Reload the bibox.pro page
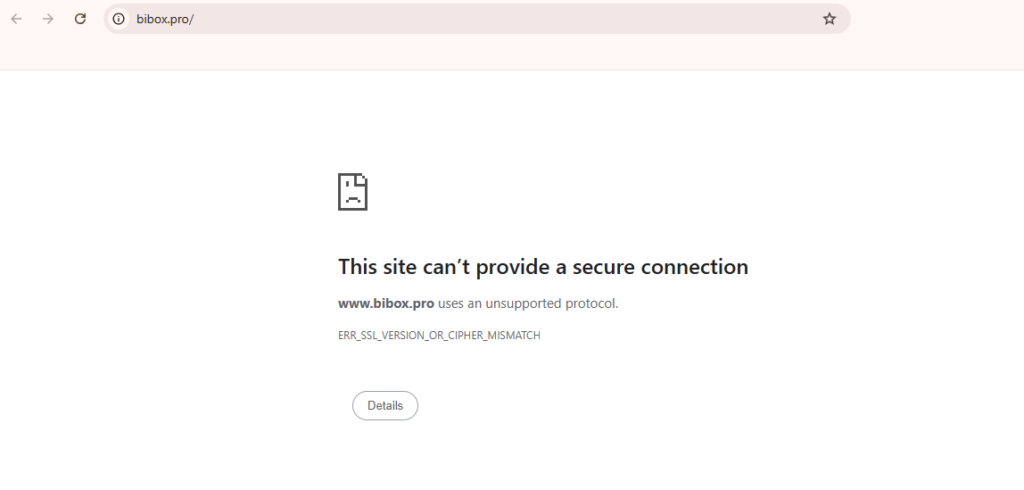The height and width of the screenshot is (490, 1024). click(x=81, y=19)
